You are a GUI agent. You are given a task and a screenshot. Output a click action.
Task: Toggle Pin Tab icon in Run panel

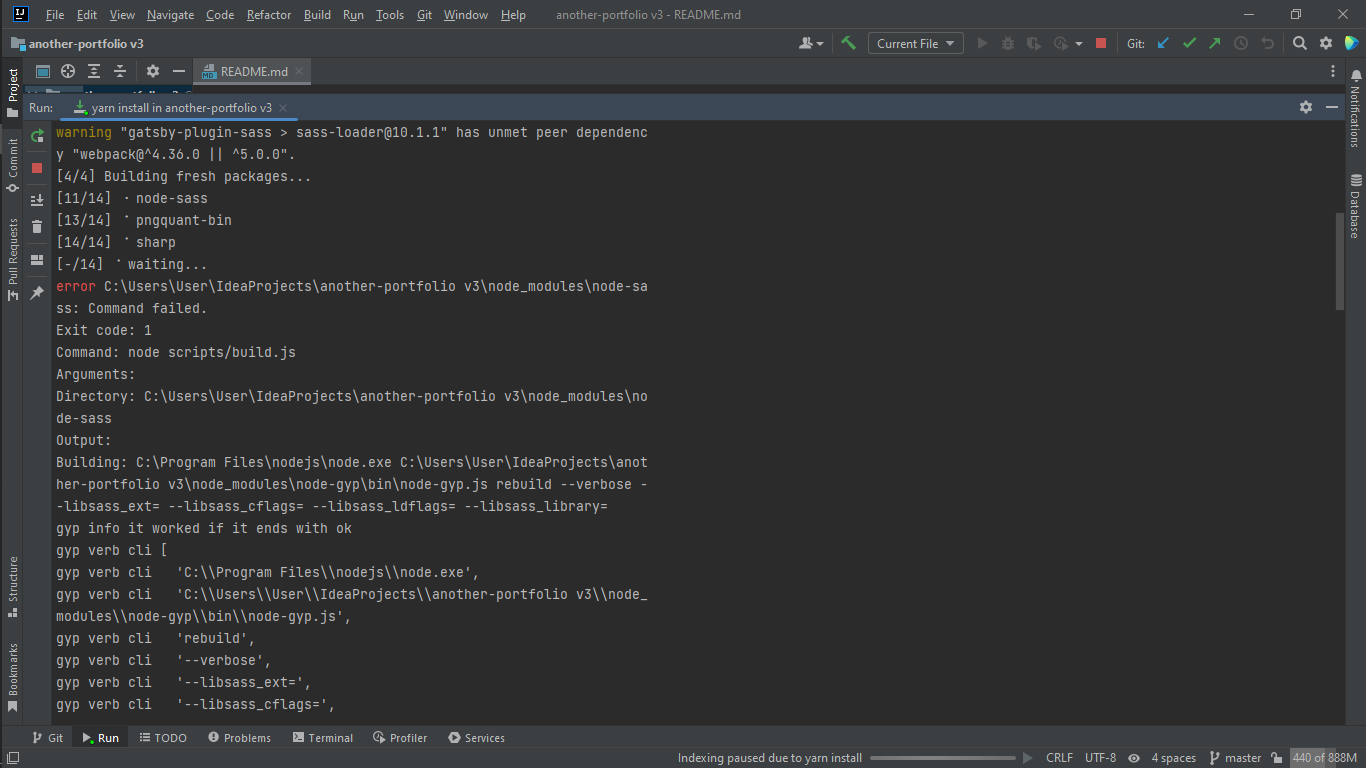[x=37, y=293]
